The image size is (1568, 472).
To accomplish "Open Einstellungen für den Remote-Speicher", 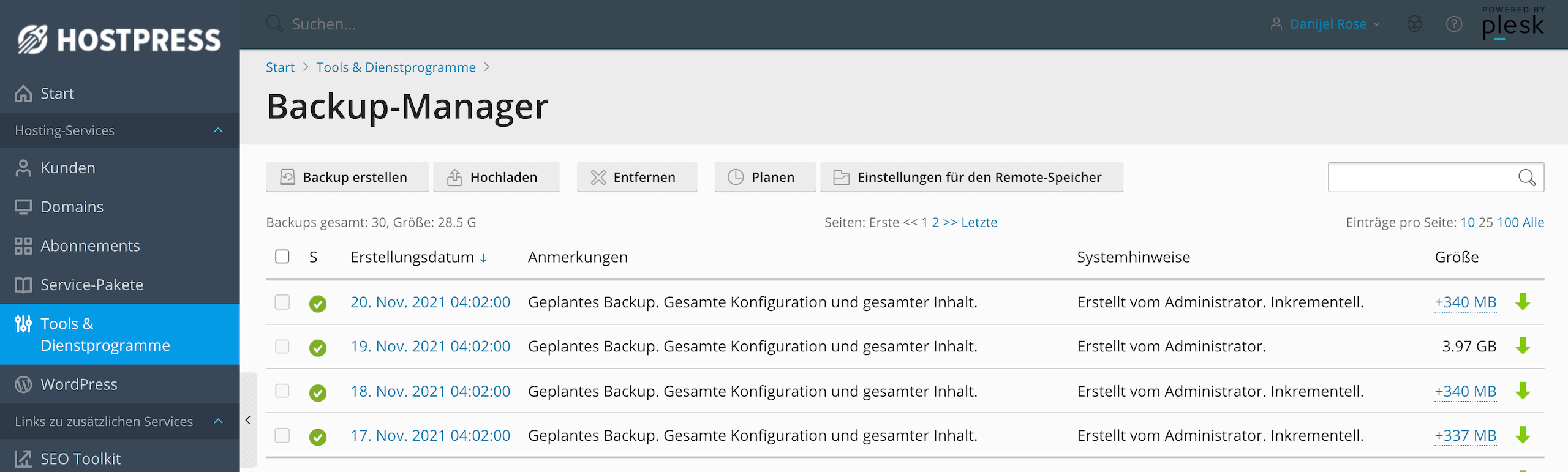I will 971,178.
